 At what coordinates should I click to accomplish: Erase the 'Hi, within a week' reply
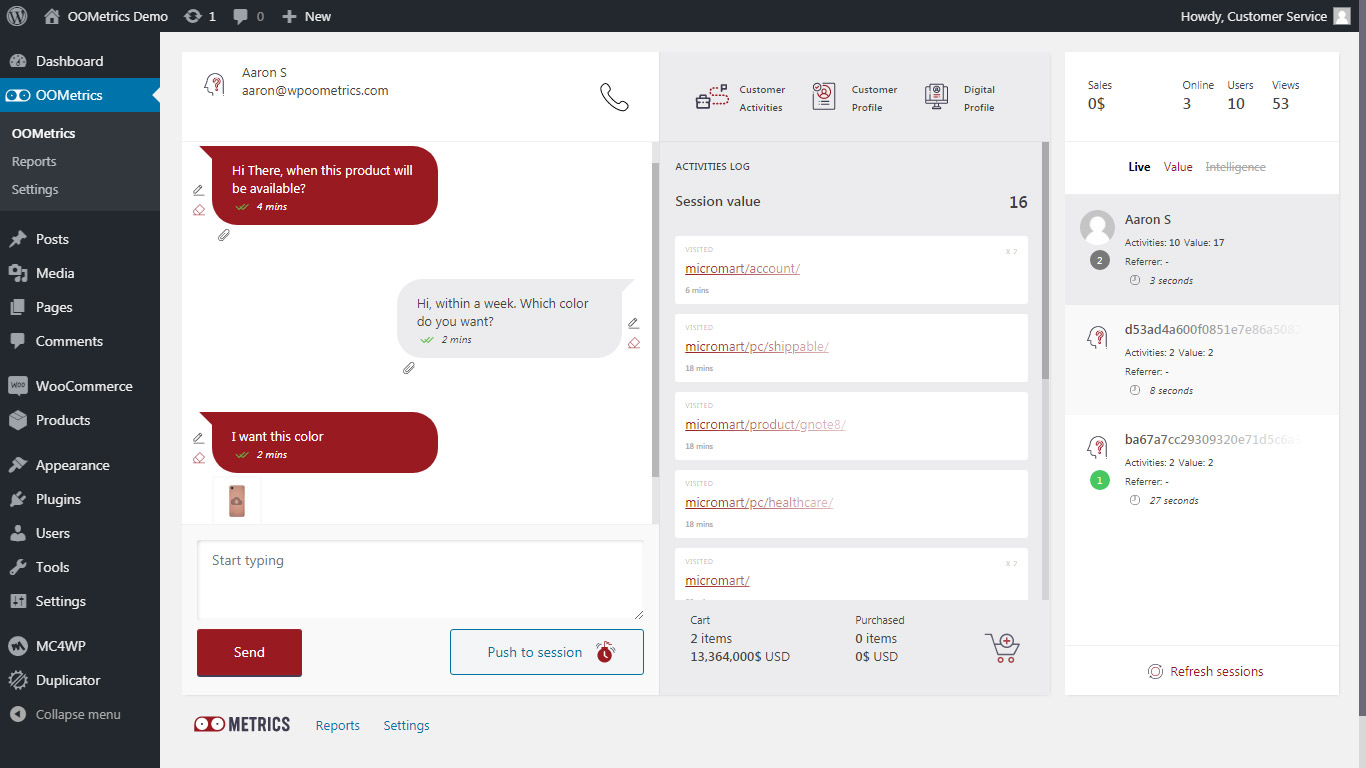(633, 343)
